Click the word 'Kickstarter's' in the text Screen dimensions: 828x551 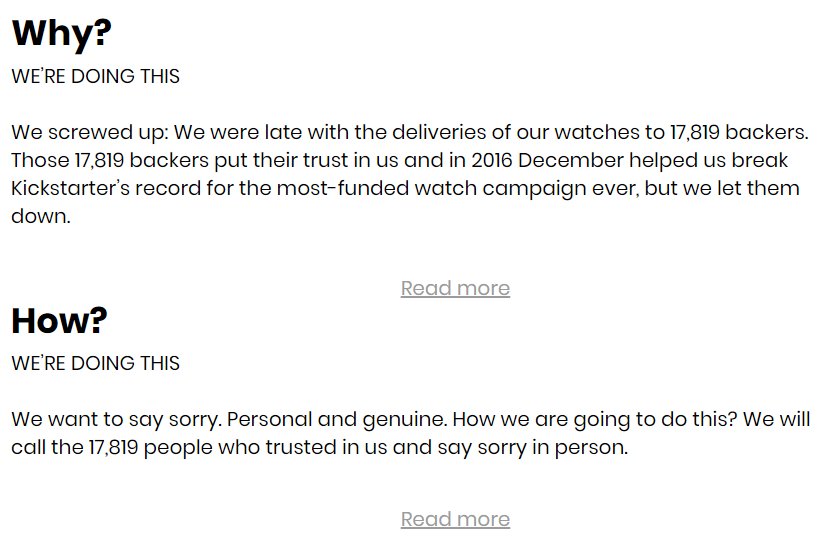70,188
